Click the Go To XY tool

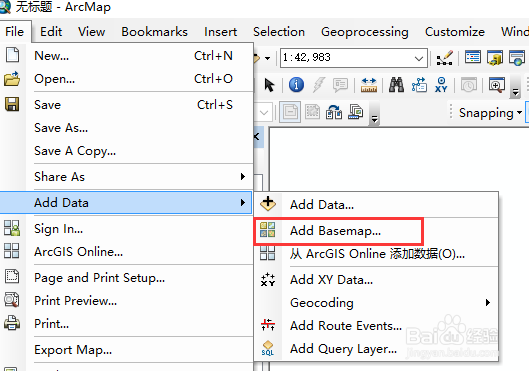[x=441, y=85]
